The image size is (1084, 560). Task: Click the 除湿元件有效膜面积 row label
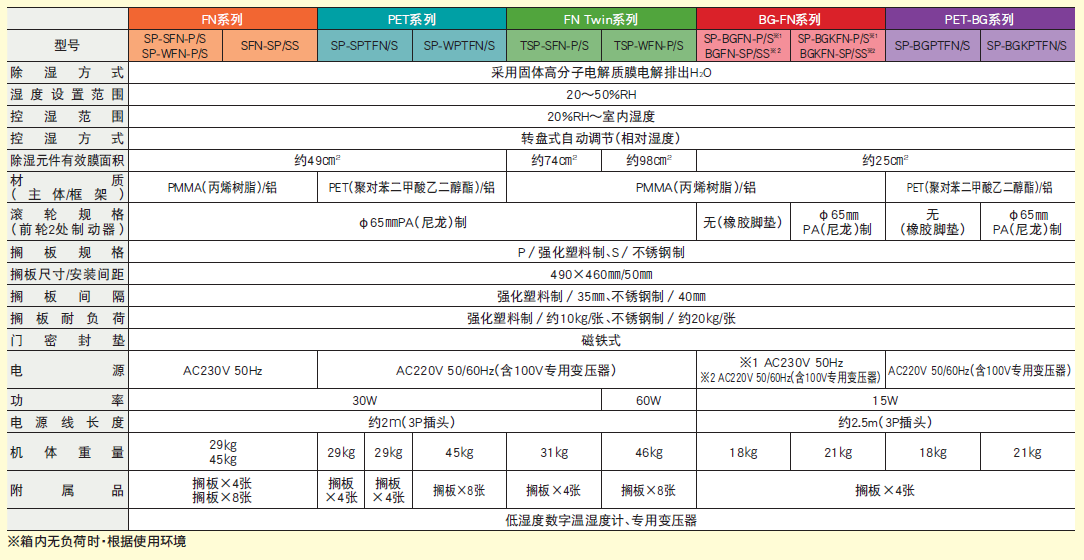coord(67,160)
